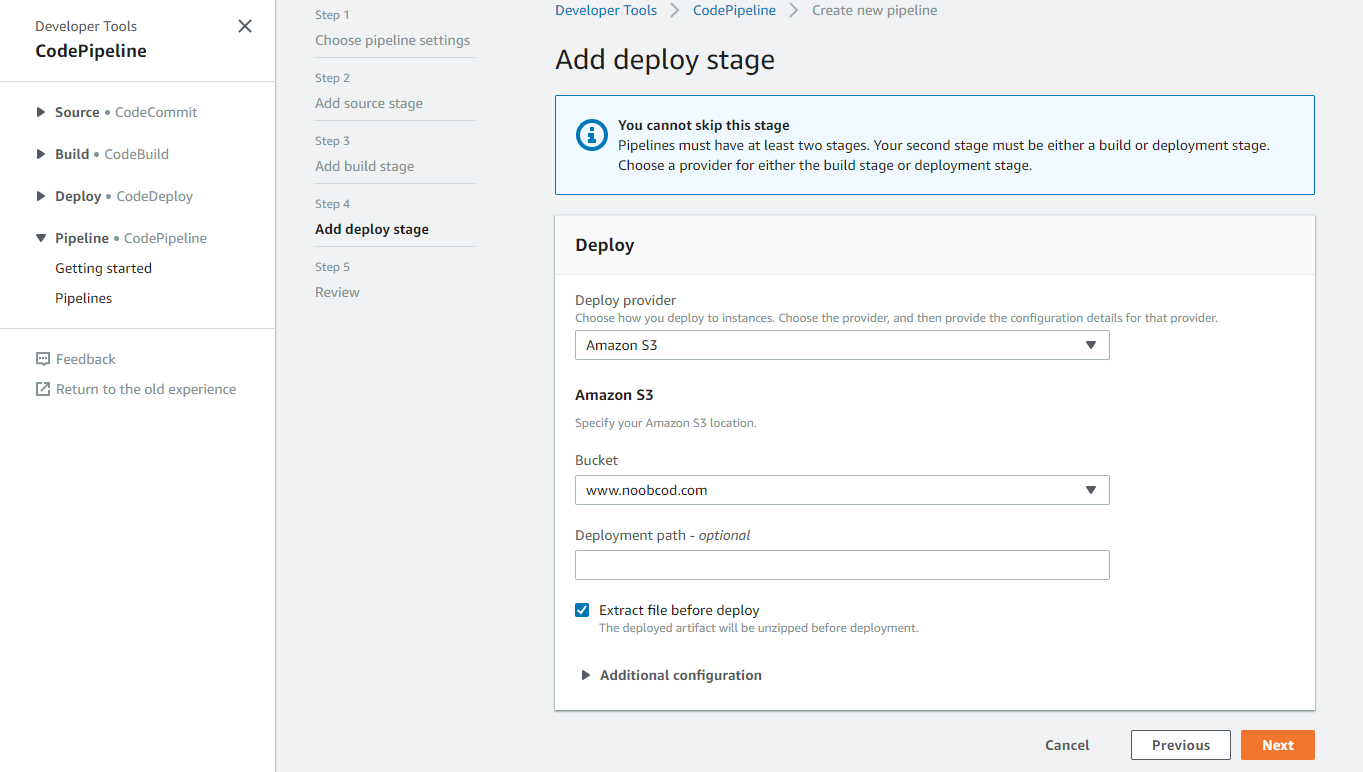Go back with the Previous button
This screenshot has width=1363, height=772.
(1180, 745)
